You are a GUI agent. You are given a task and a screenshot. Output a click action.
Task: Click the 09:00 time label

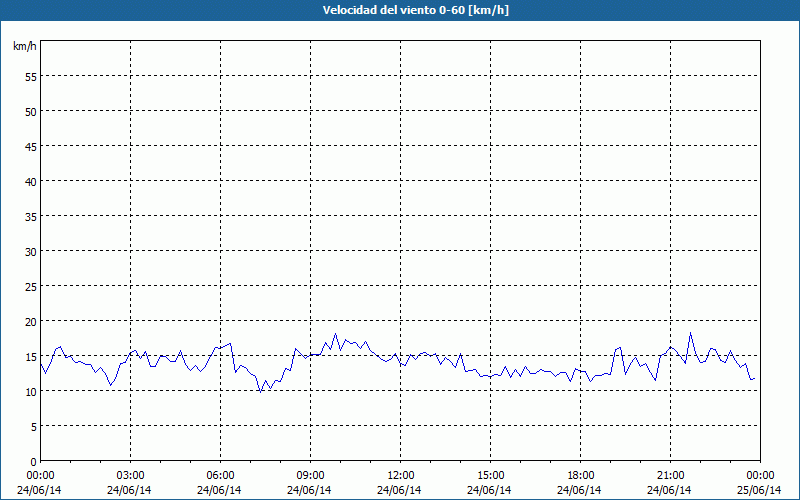[310, 476]
